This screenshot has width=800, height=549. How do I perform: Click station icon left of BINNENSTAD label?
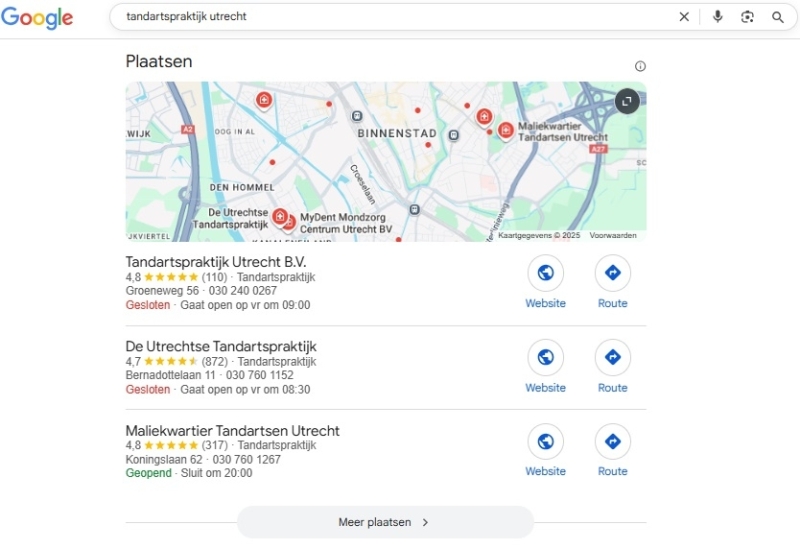tap(357, 116)
